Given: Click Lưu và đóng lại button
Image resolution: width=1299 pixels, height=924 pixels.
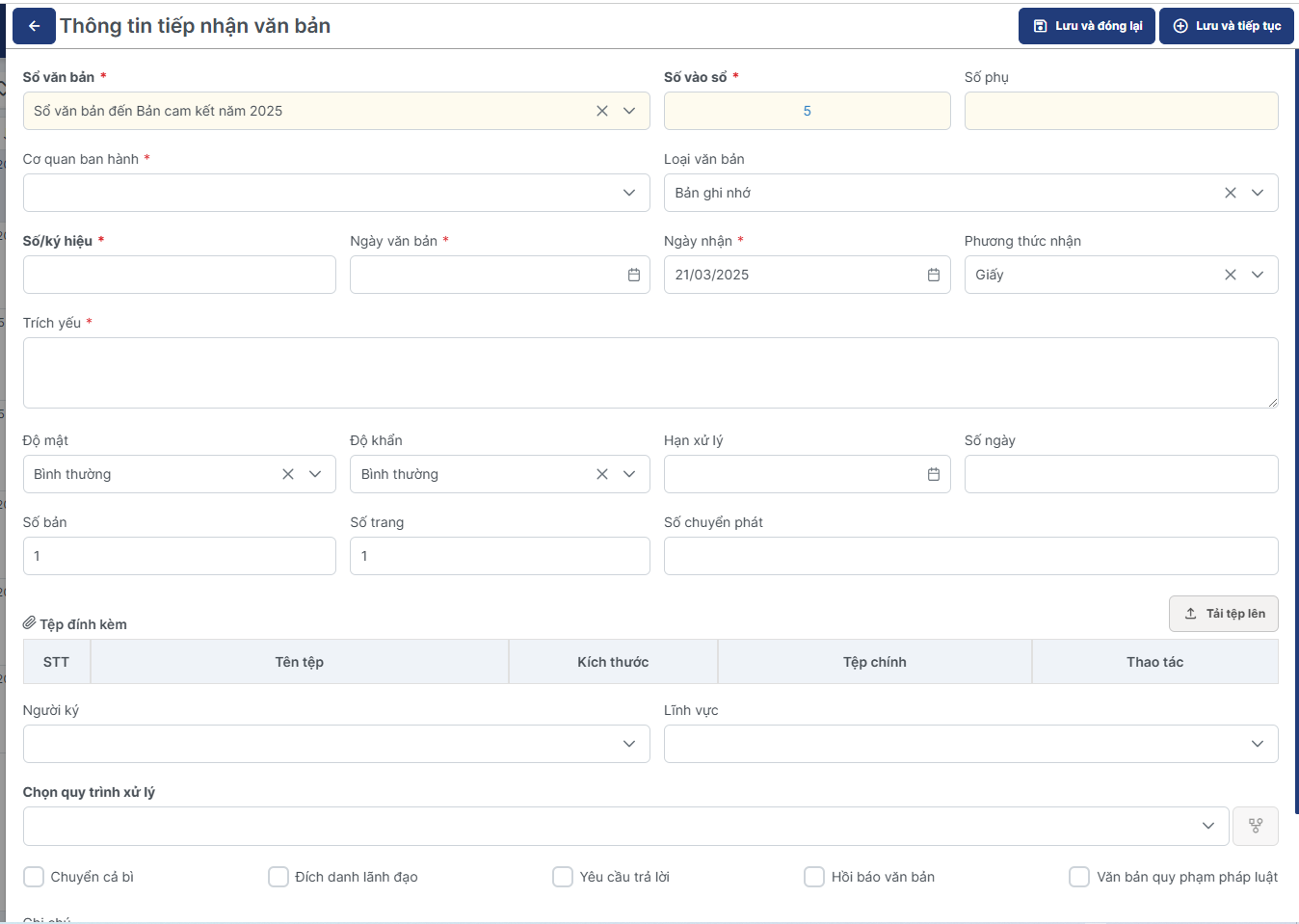Looking at the screenshot, I should click(x=1087, y=26).
